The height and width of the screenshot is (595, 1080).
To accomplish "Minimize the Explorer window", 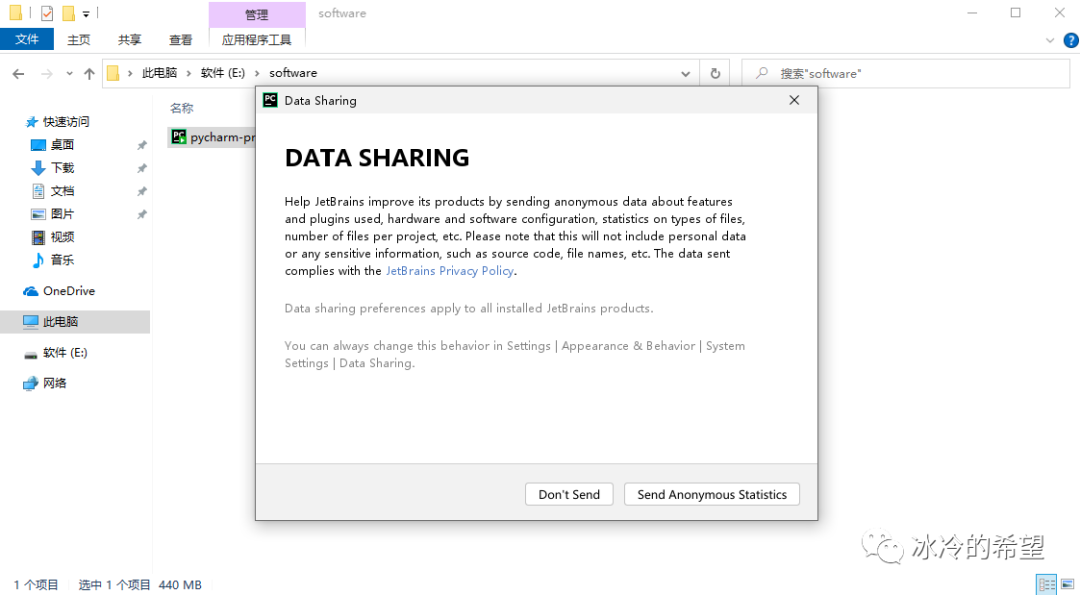I will click(972, 12).
